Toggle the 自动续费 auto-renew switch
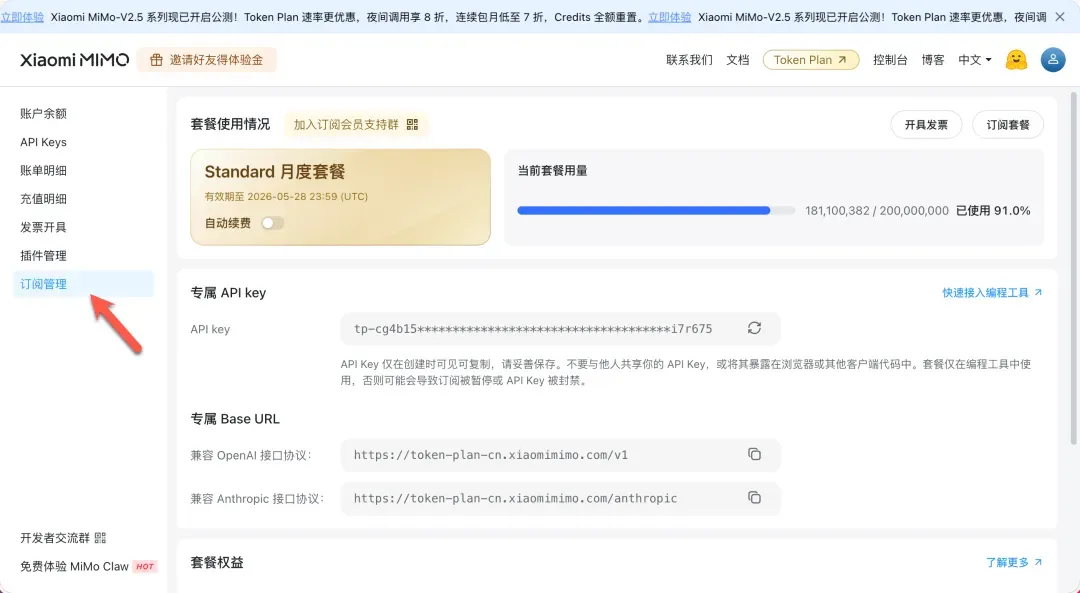 pos(273,223)
